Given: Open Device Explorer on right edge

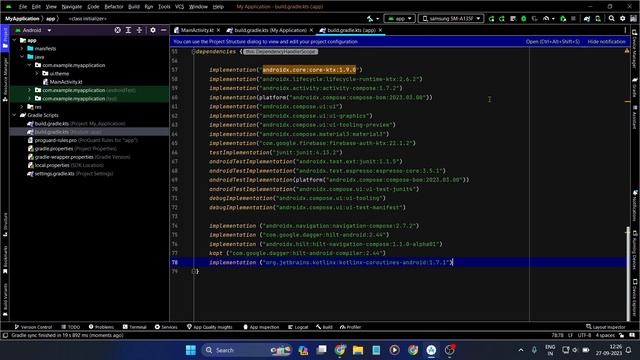Looking at the screenshot, I should click(x=635, y=298).
